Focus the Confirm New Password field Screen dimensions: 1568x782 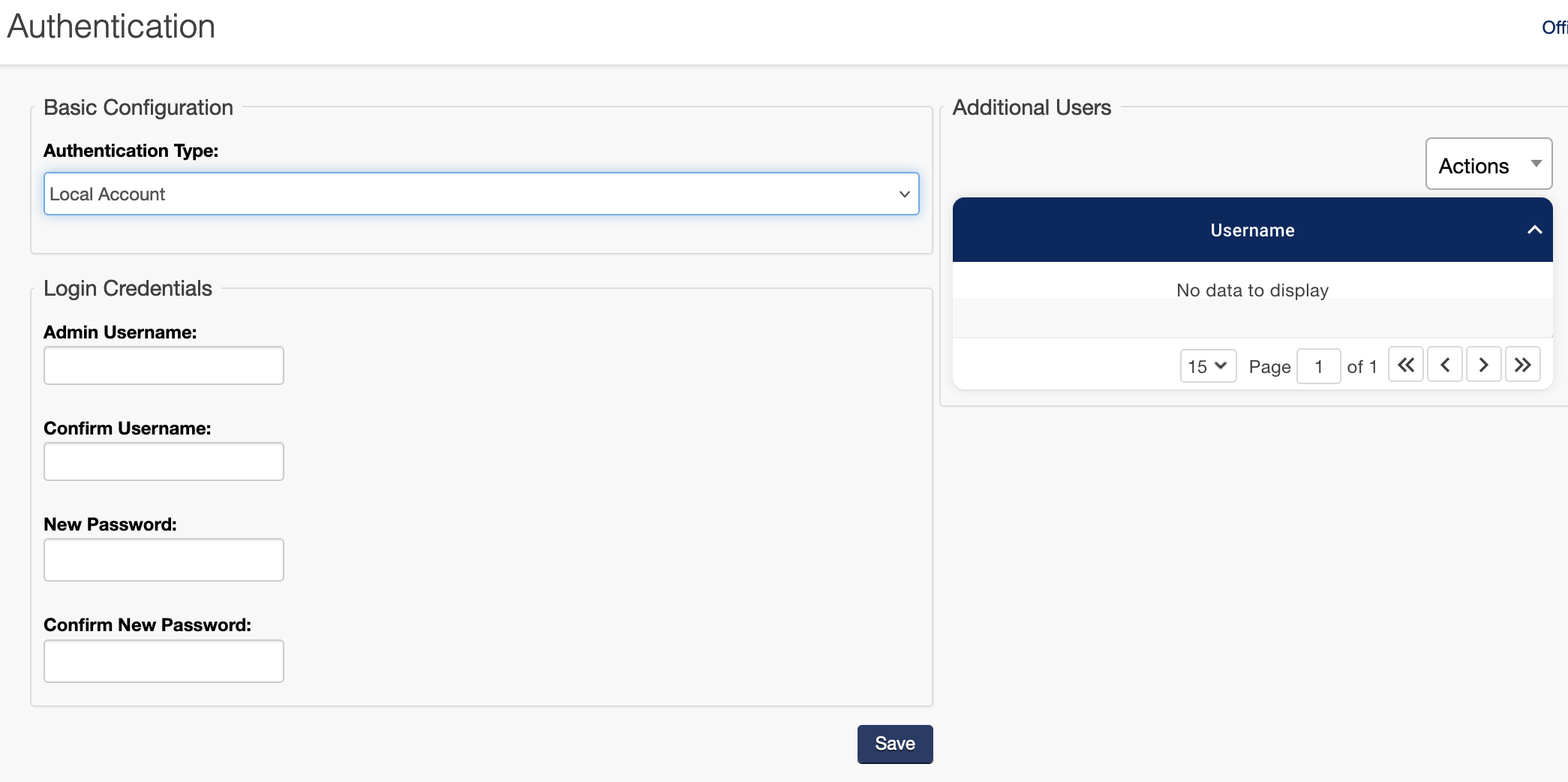[x=164, y=661]
